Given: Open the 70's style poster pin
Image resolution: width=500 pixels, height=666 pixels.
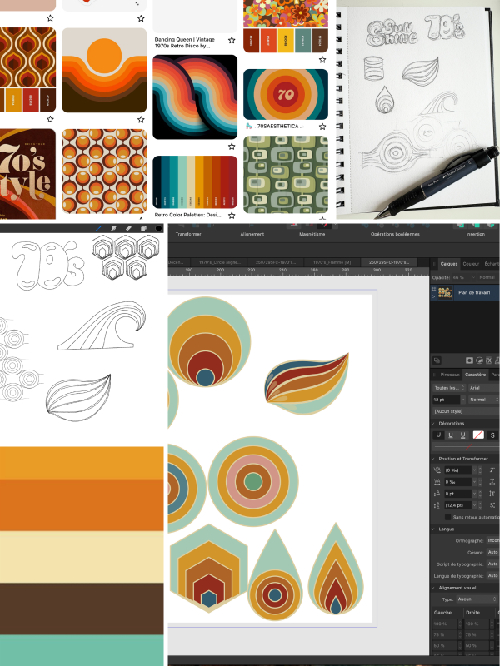Looking at the screenshot, I should coord(28,174).
